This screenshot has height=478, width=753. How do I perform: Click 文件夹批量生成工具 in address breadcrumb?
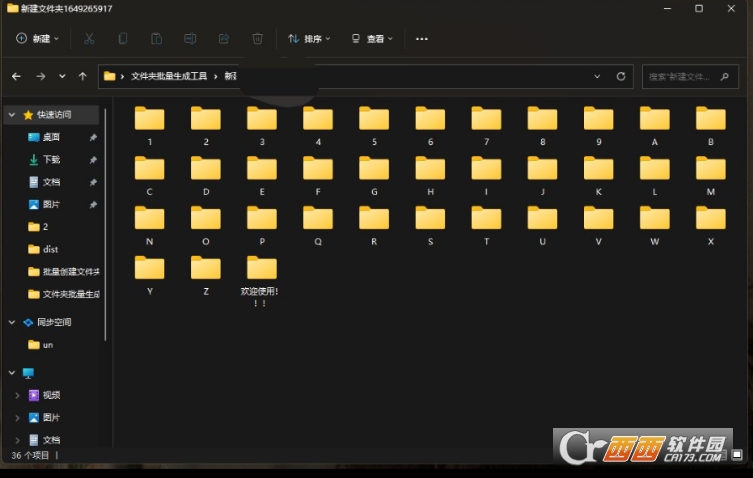coord(168,76)
